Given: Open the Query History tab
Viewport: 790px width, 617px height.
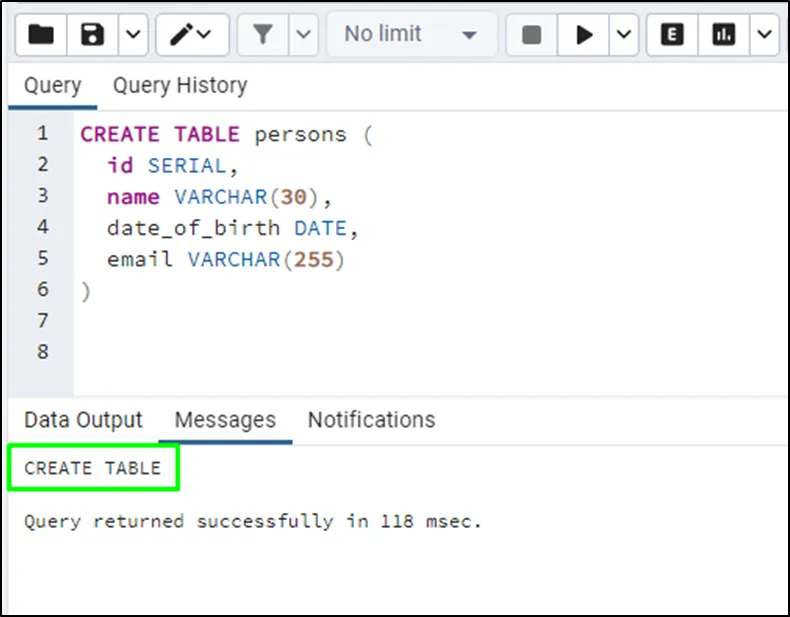Looking at the screenshot, I should pyautogui.click(x=179, y=86).
